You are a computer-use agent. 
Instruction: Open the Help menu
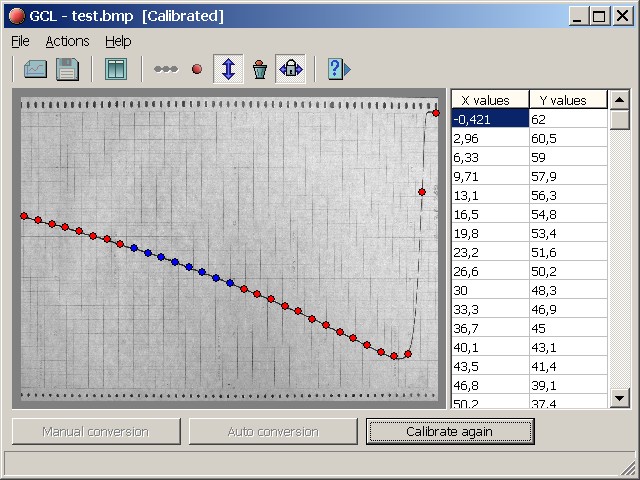(x=118, y=41)
